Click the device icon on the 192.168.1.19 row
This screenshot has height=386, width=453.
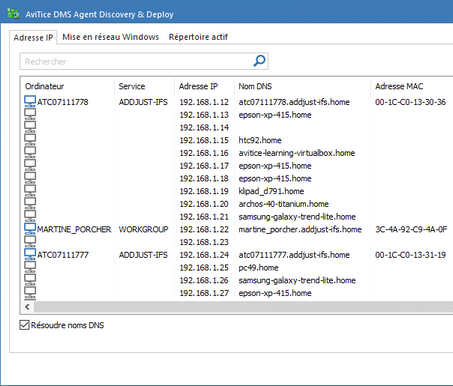click(x=30, y=190)
